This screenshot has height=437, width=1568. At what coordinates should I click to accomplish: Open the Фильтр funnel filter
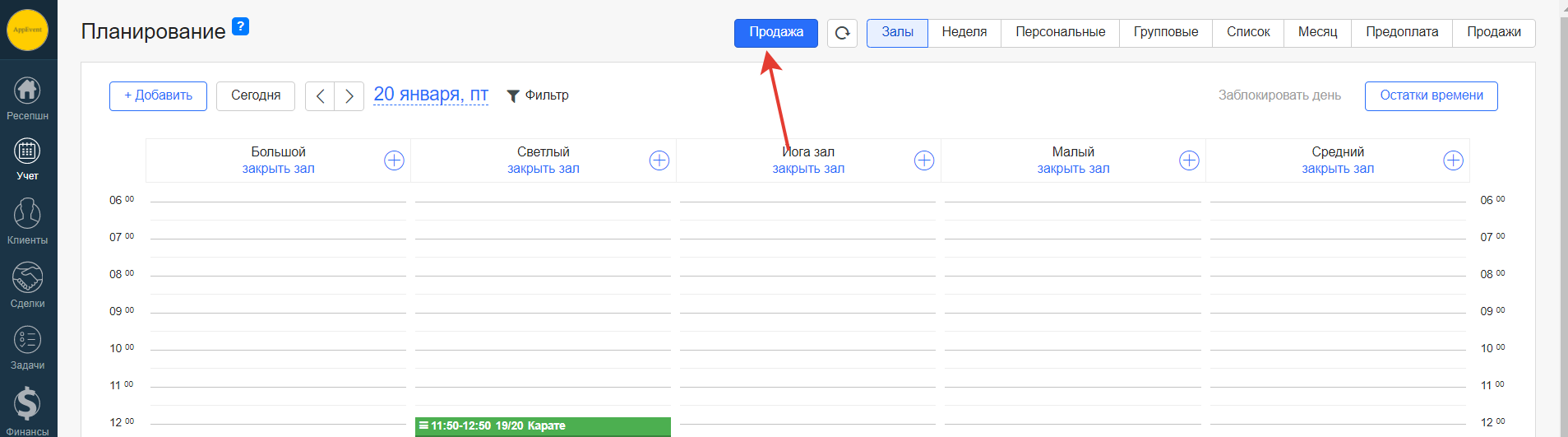pyautogui.click(x=538, y=95)
